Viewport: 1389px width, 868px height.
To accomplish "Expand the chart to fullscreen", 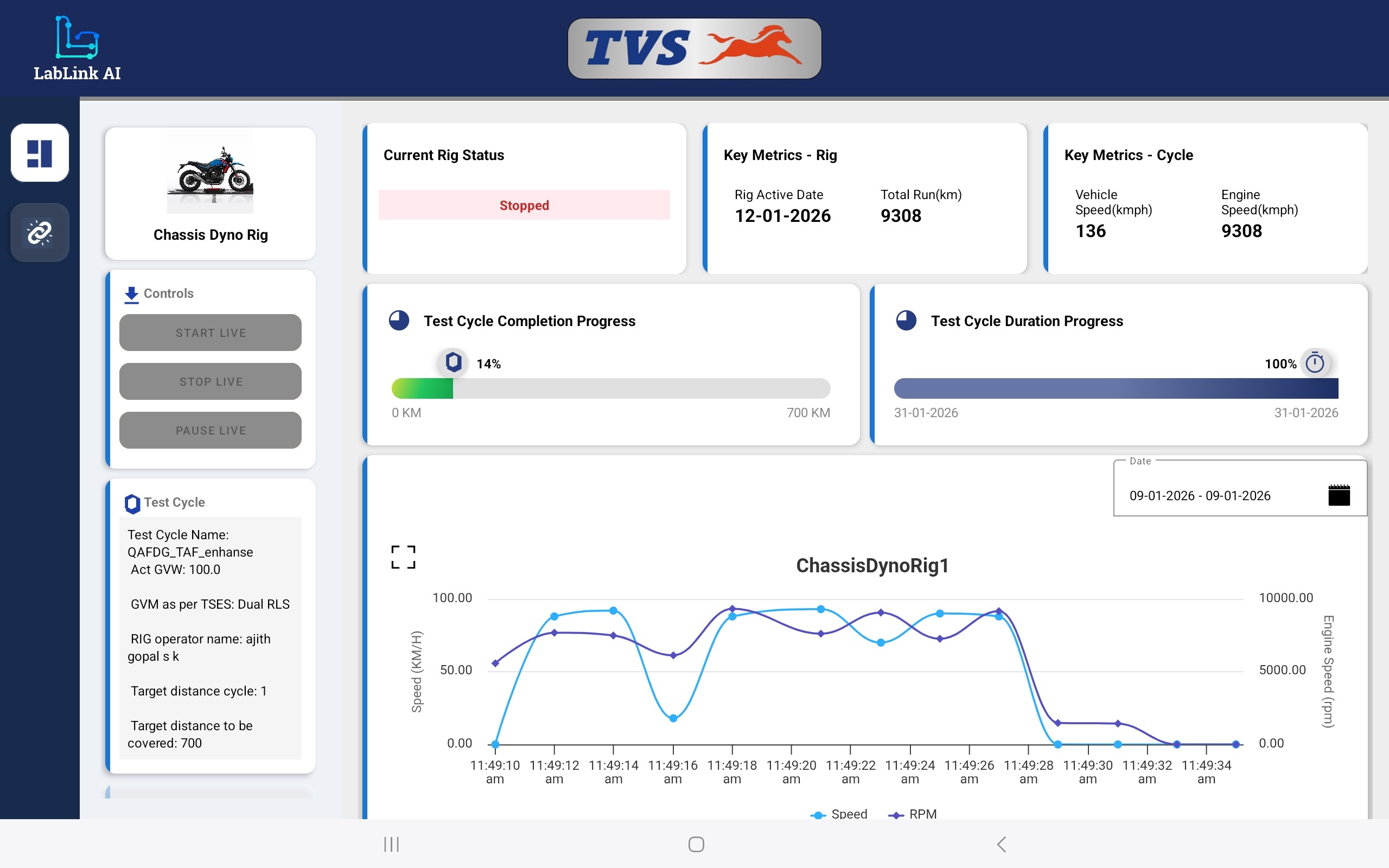I will (403, 557).
